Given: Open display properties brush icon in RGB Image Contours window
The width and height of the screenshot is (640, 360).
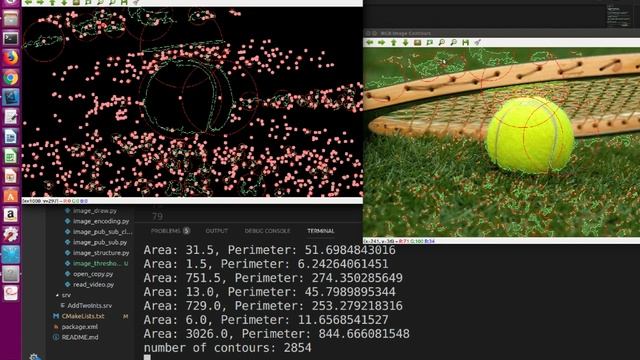Looking at the screenshot, I should pyautogui.click(x=478, y=42).
